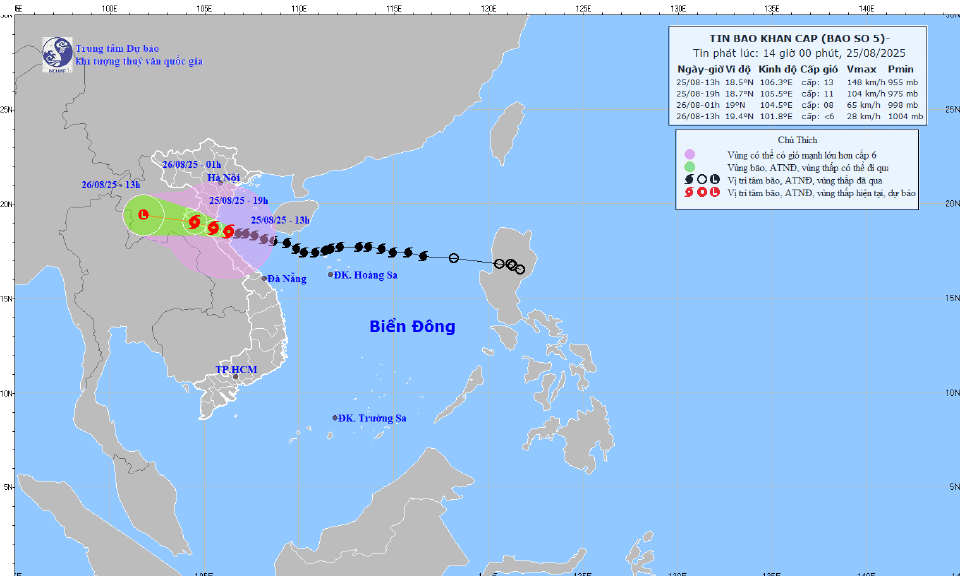Click the 'Khí tượng thuỷ văn quốc gia' text

click(139, 61)
